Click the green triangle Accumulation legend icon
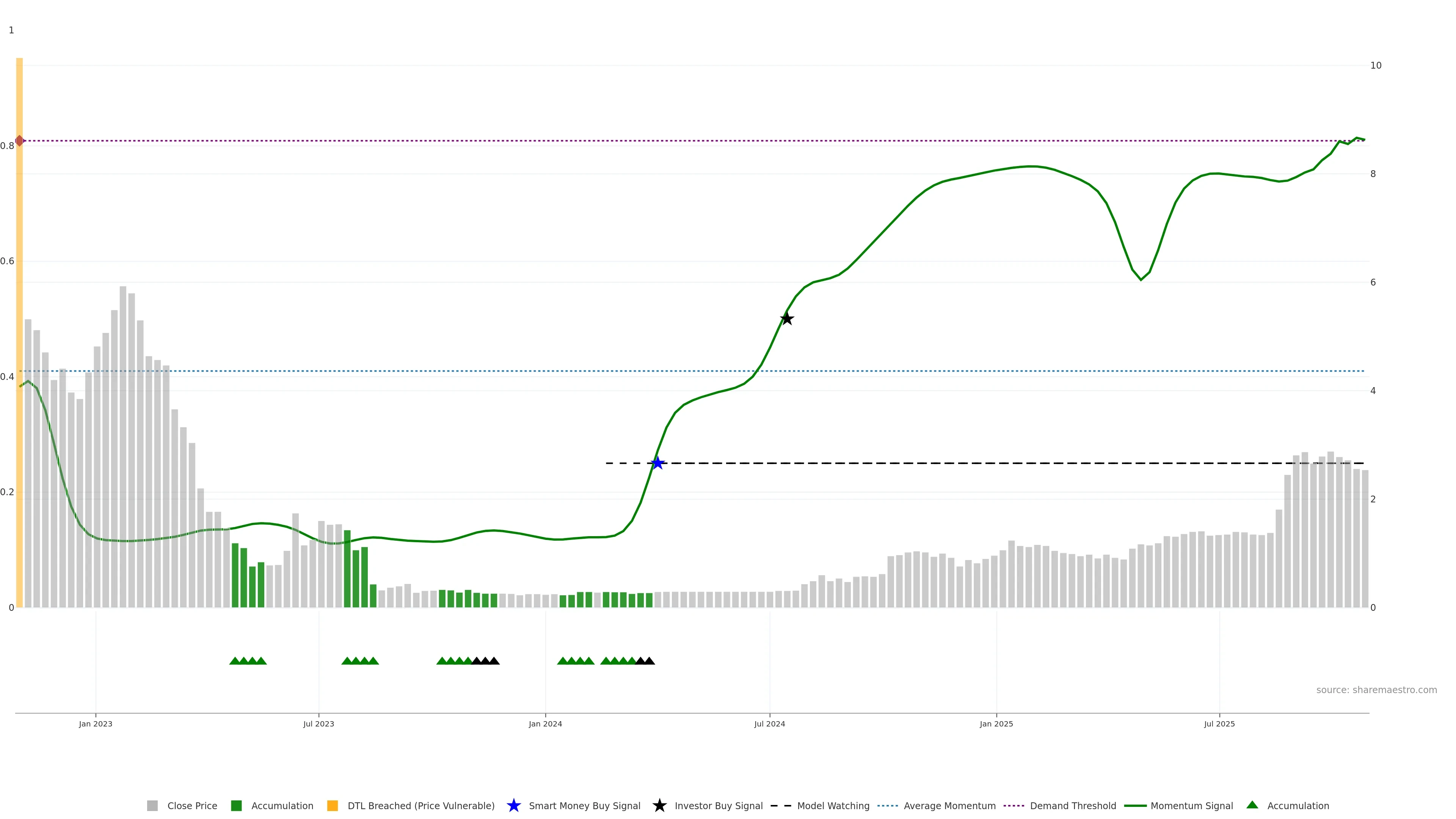 [1252, 805]
